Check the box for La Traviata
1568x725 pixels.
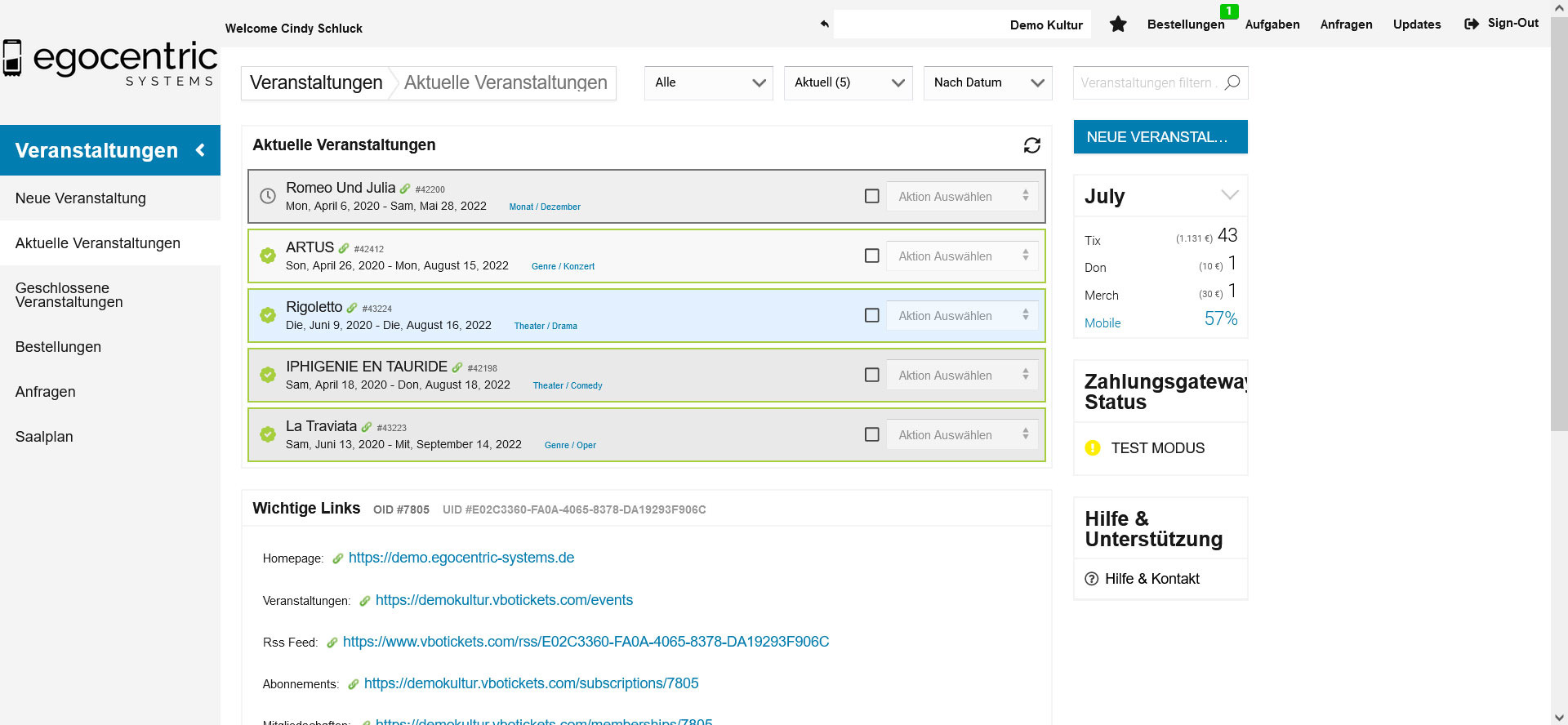click(871, 434)
